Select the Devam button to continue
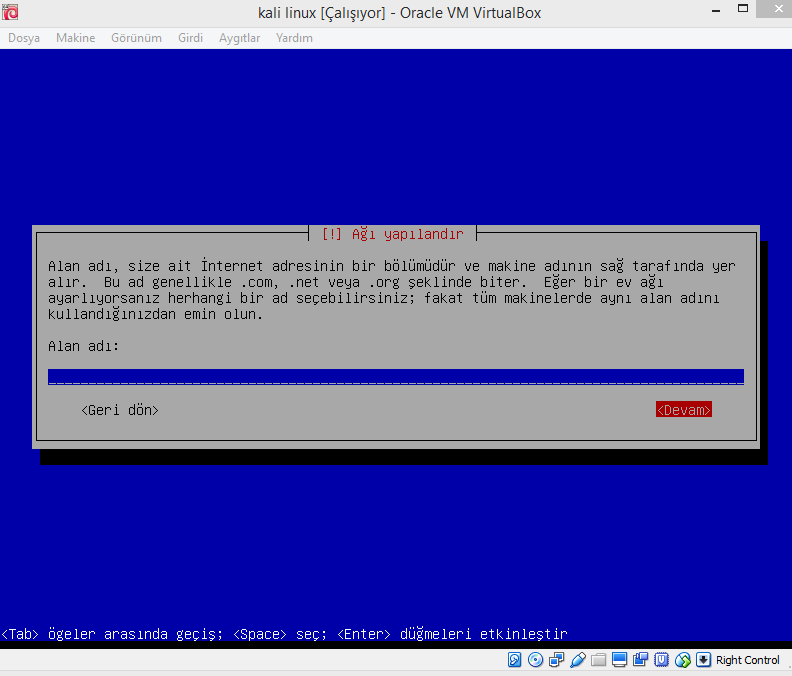 click(x=684, y=410)
